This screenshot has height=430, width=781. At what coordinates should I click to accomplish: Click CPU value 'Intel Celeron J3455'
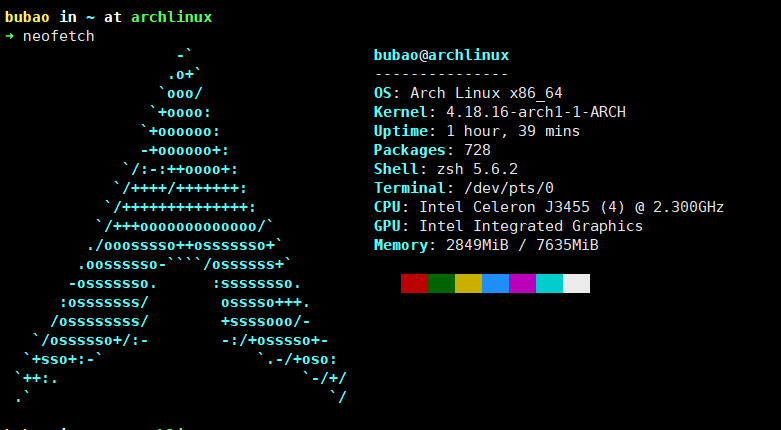pos(504,207)
